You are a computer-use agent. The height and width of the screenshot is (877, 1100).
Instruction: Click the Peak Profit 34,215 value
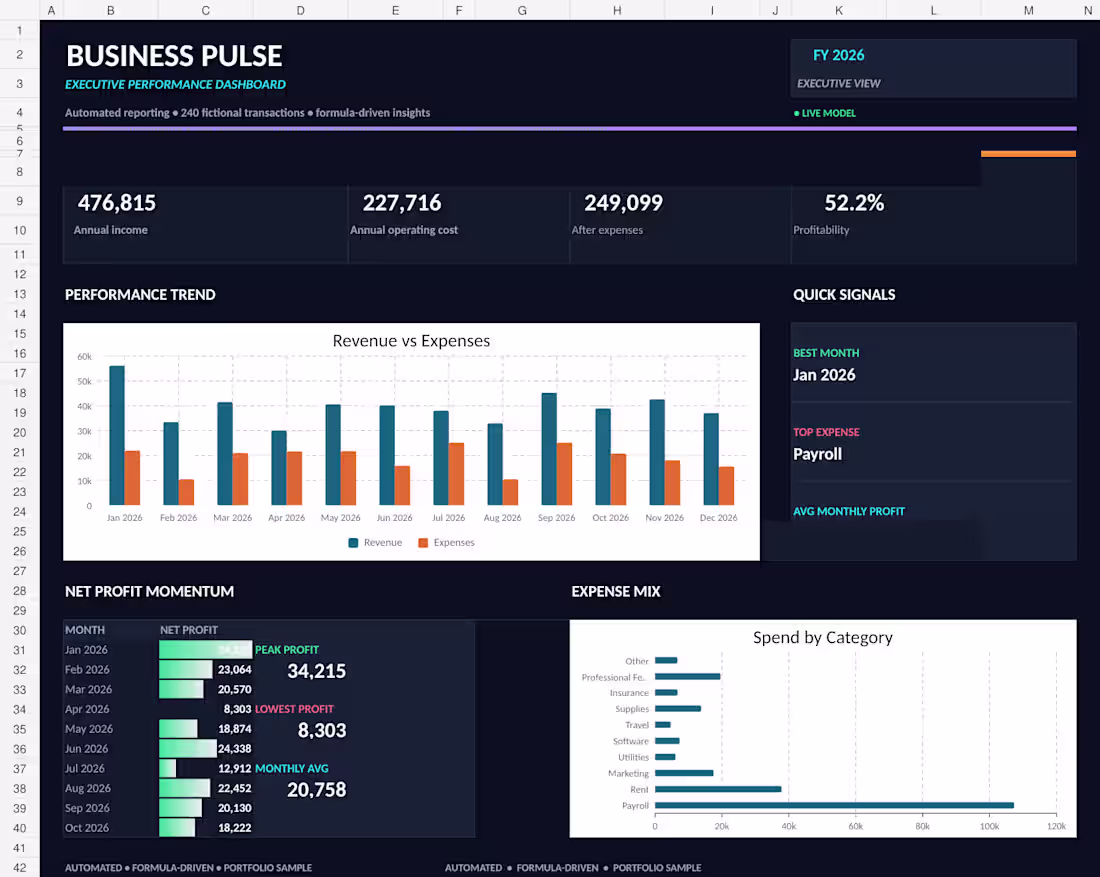tap(316, 671)
